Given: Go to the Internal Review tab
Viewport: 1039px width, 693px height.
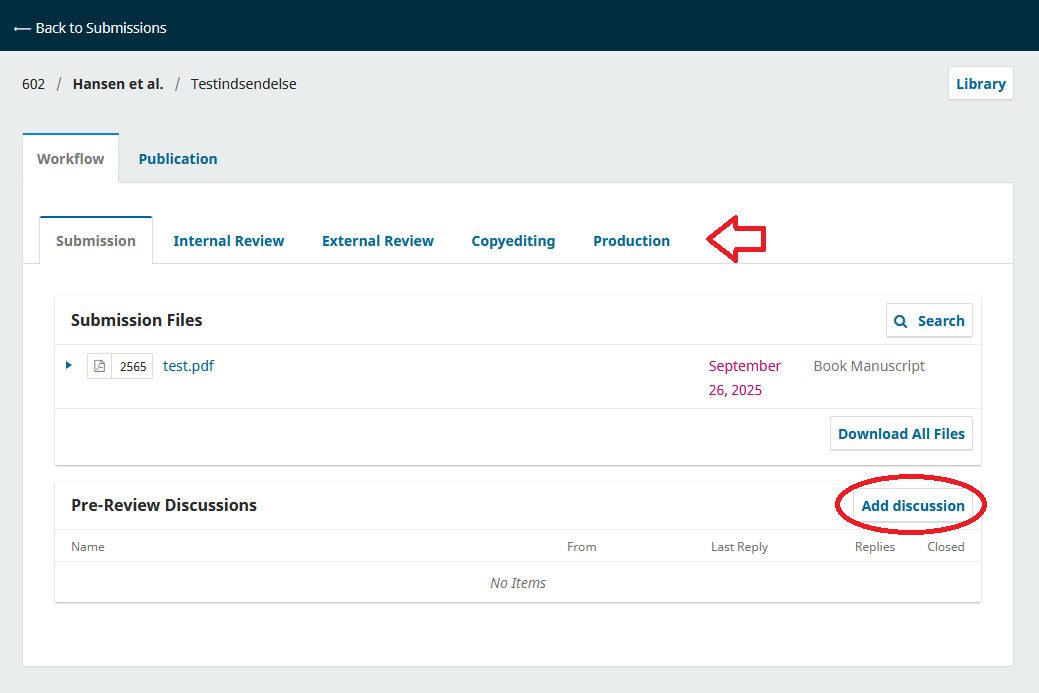Looking at the screenshot, I should click(x=228, y=241).
